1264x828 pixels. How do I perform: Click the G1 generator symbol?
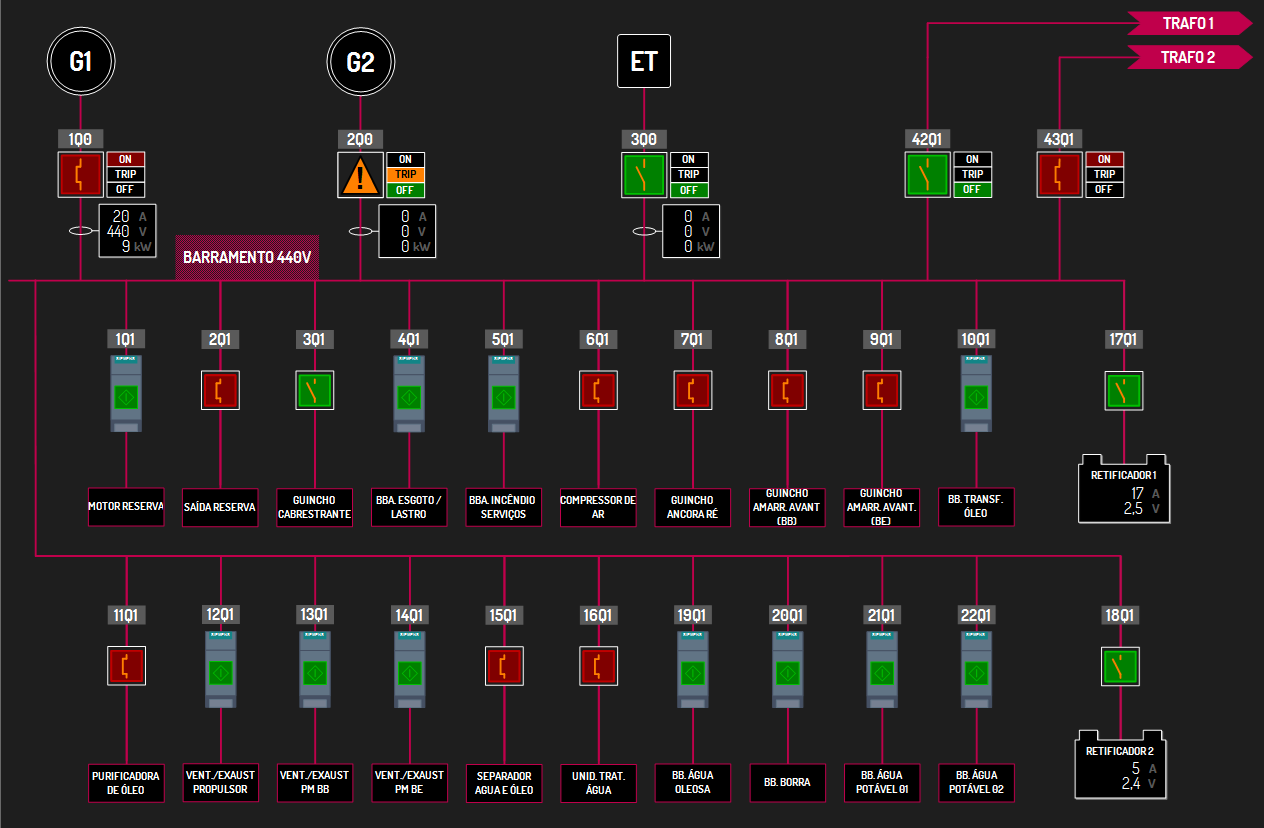[80, 62]
